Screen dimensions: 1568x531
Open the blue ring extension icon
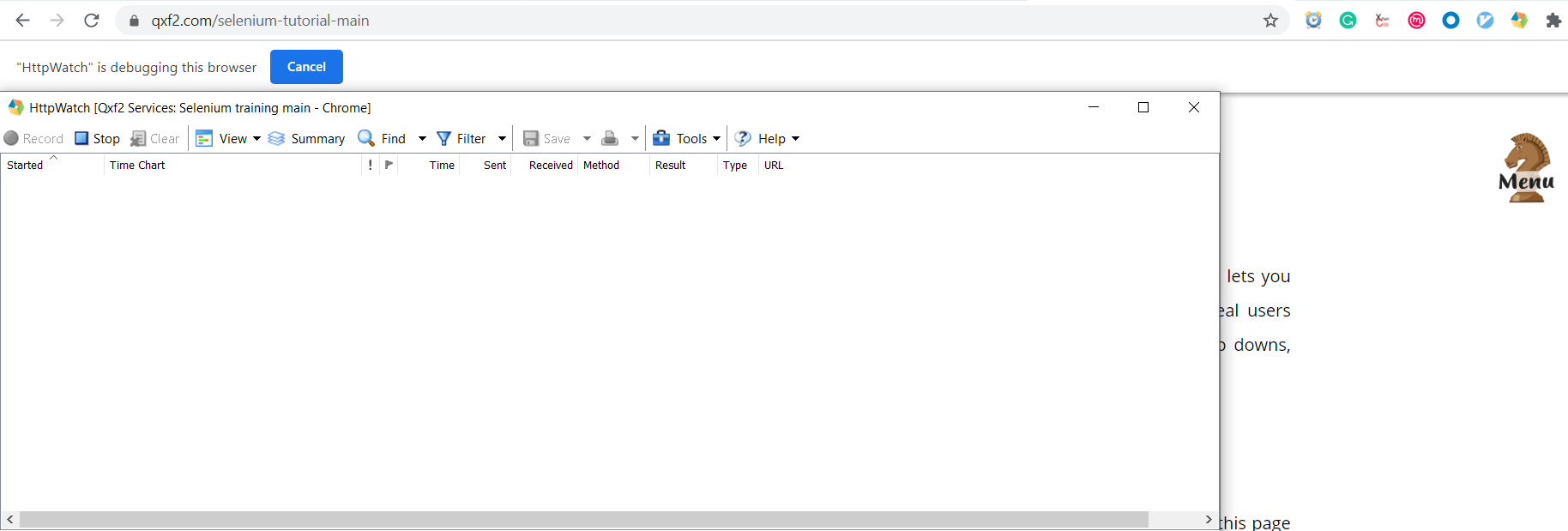(x=1450, y=21)
